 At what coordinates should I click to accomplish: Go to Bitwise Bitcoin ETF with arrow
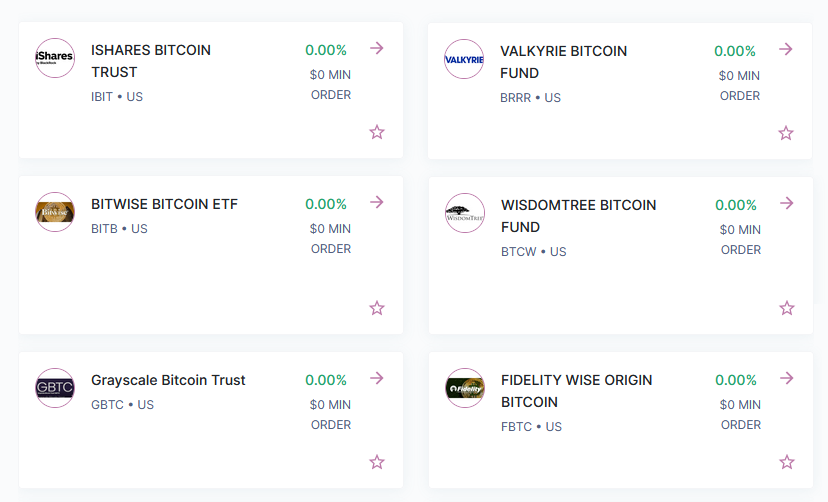tap(377, 202)
